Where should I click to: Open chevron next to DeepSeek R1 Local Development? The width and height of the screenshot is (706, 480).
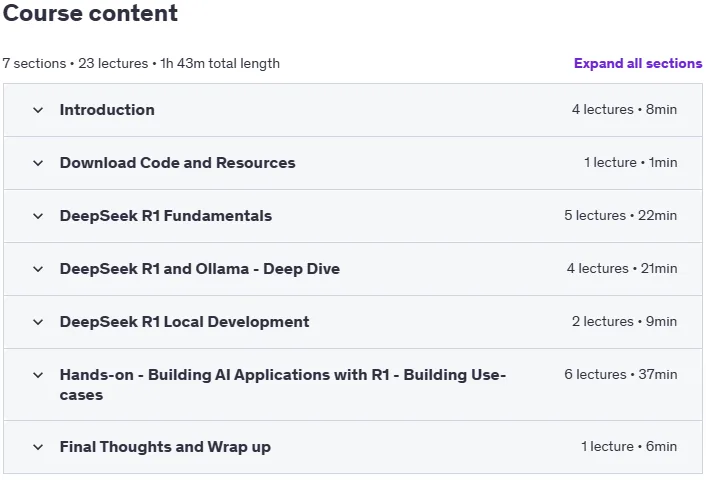click(x=38, y=322)
